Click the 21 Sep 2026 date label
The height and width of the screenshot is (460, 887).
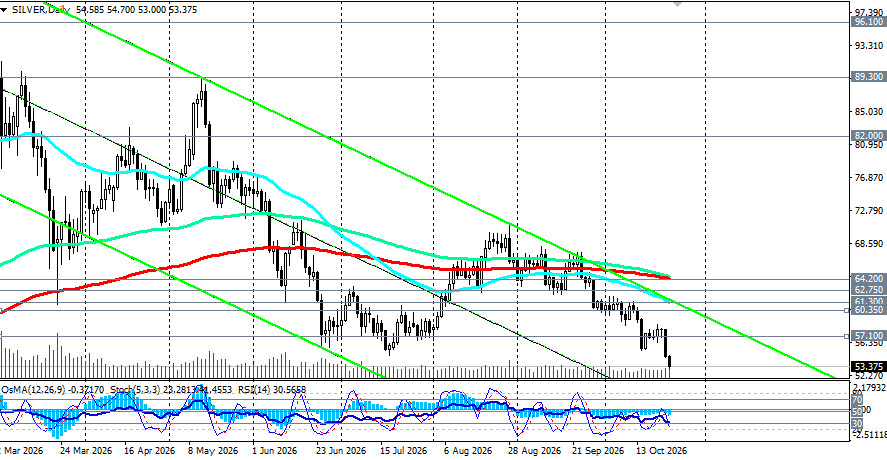[x=598, y=451]
